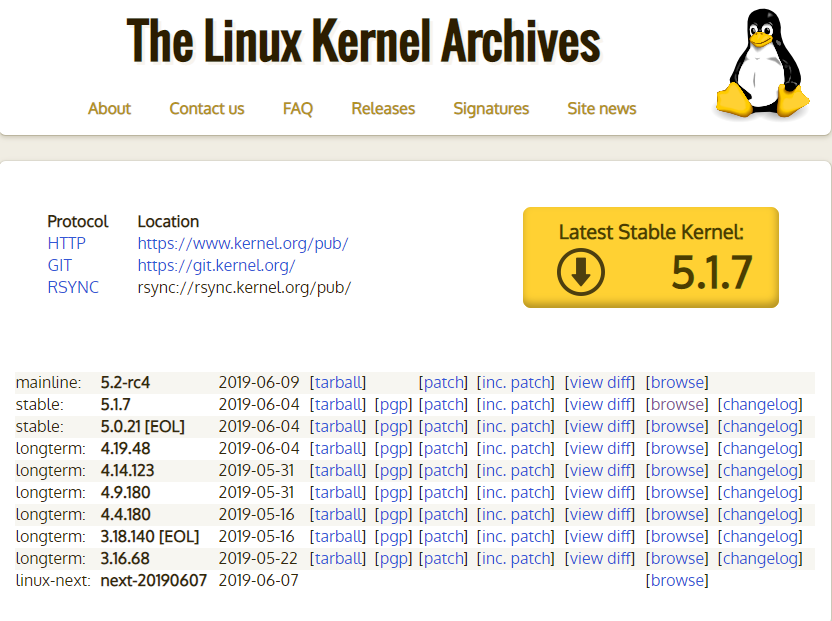Go to the FAQ page
The image size is (832, 621).
(x=298, y=108)
